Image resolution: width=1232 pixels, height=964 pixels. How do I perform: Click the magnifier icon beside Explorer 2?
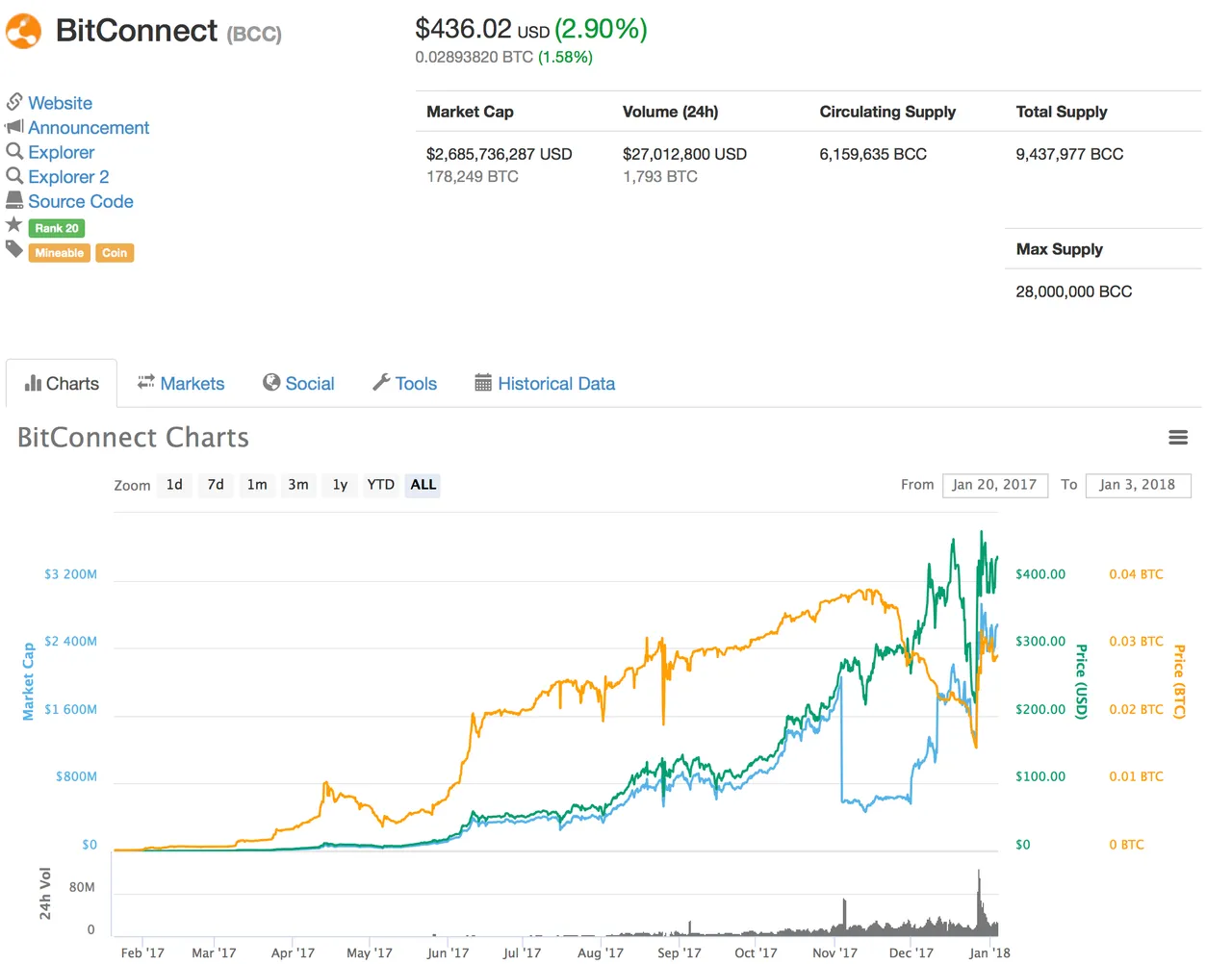coord(14,176)
